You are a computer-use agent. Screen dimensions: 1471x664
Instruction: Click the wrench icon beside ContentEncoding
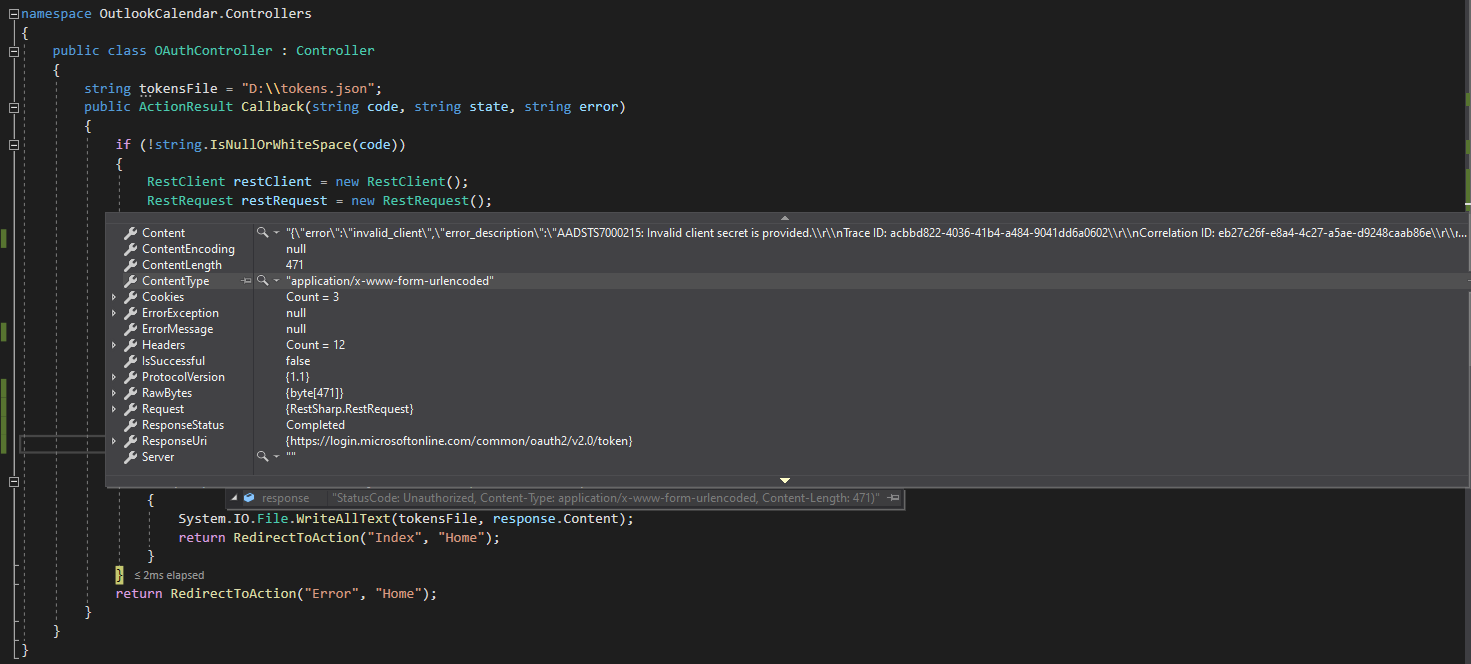[130, 249]
